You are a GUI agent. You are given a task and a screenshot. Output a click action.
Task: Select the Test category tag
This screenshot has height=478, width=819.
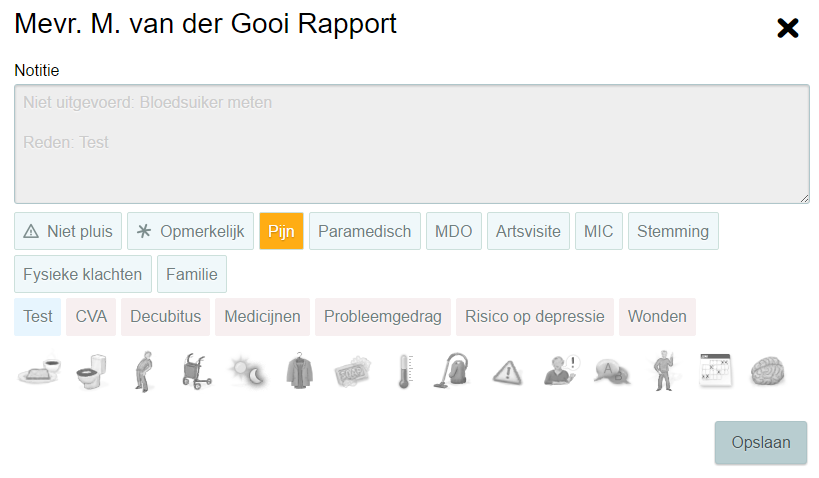coord(38,317)
